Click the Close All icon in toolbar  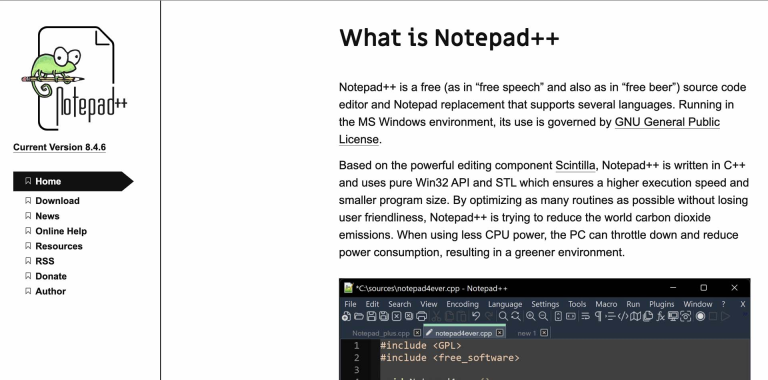(408, 316)
